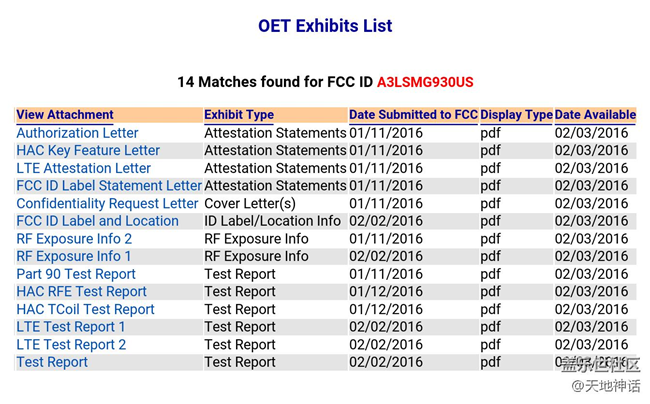Open the RF Exposure Info 1 attachment
650x404 pixels.
tap(74, 257)
